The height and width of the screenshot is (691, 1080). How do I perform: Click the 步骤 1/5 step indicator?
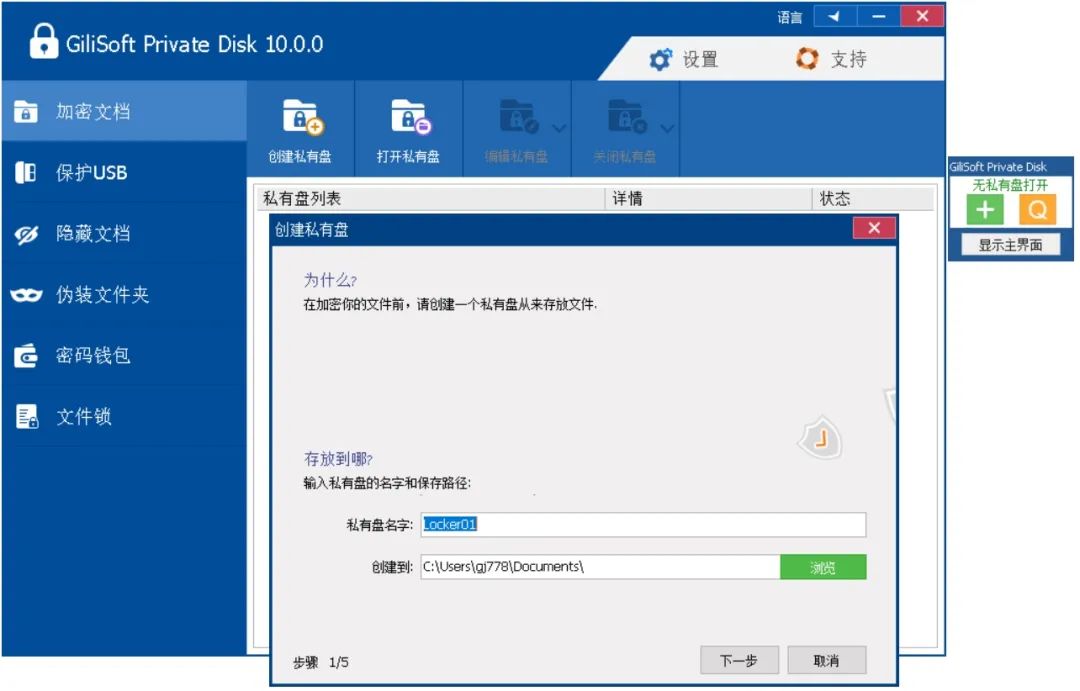[320, 662]
